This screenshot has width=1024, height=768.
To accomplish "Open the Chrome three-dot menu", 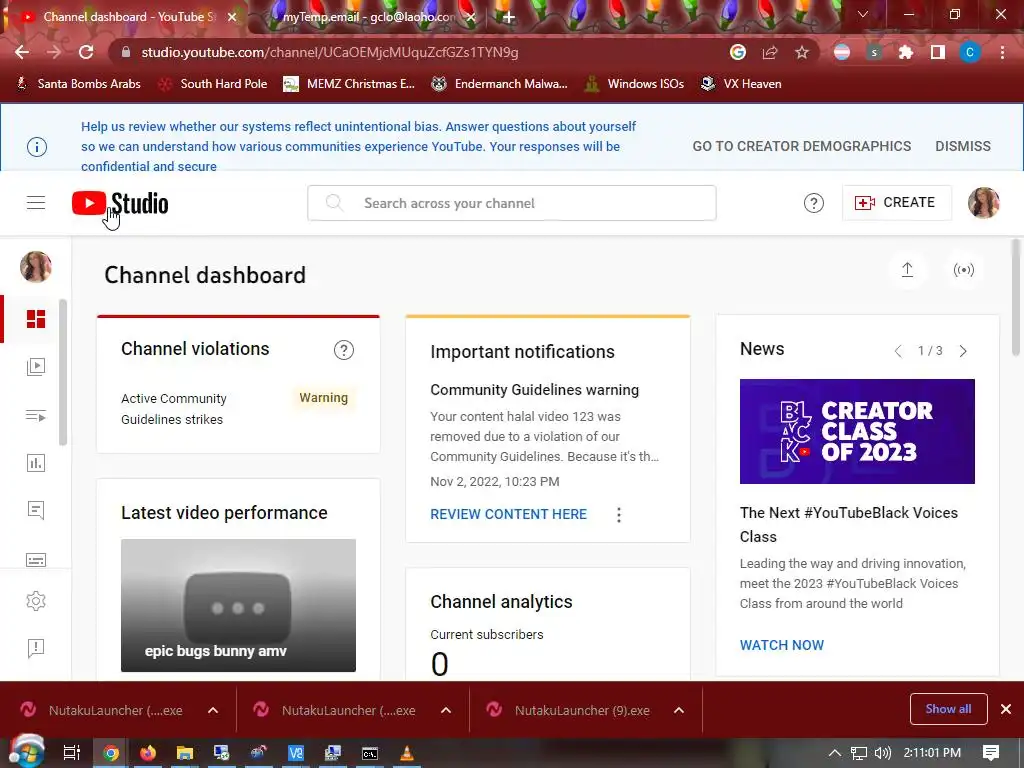I will (x=1002, y=52).
